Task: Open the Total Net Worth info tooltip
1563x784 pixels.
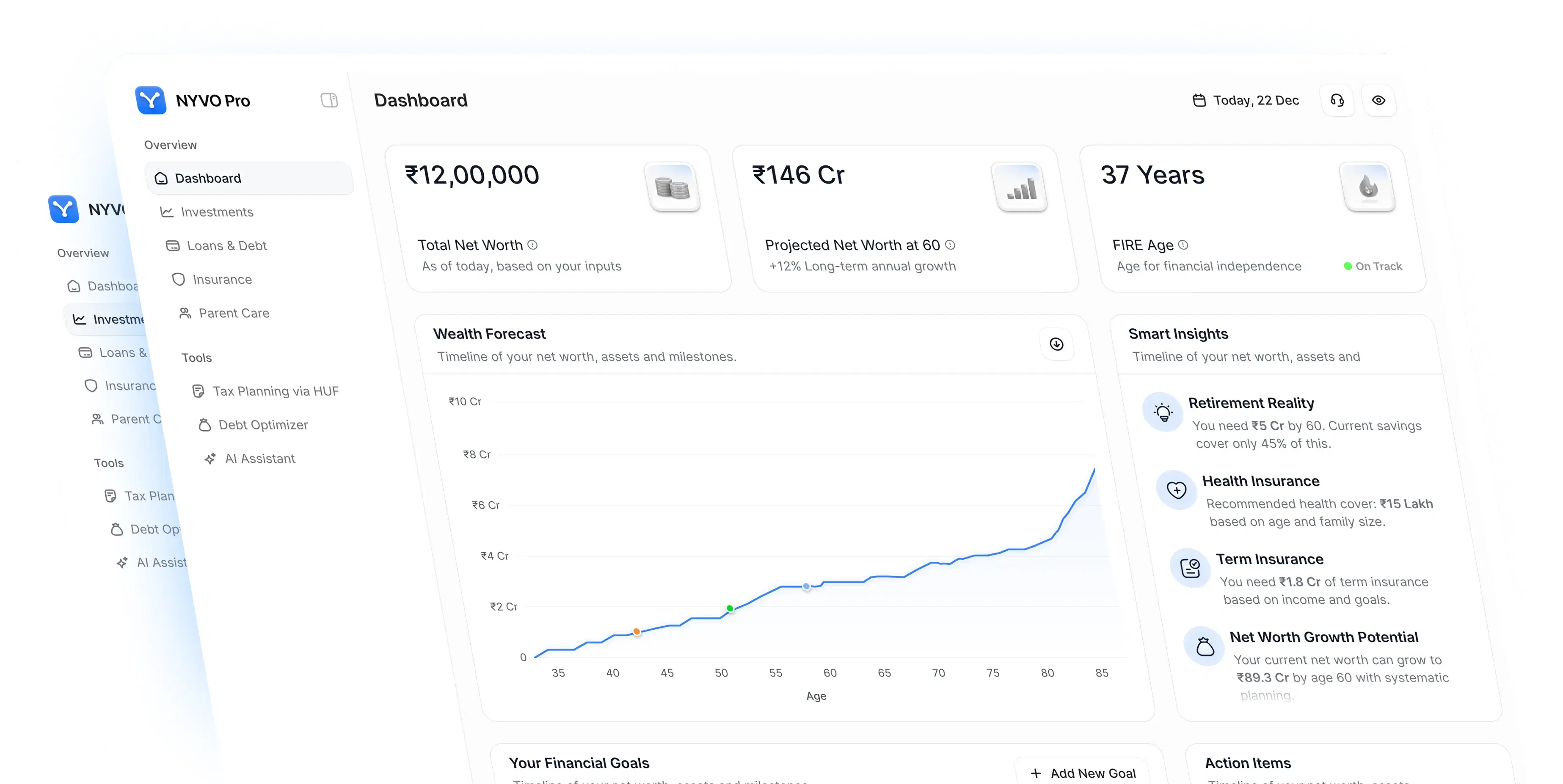Action: tap(532, 245)
